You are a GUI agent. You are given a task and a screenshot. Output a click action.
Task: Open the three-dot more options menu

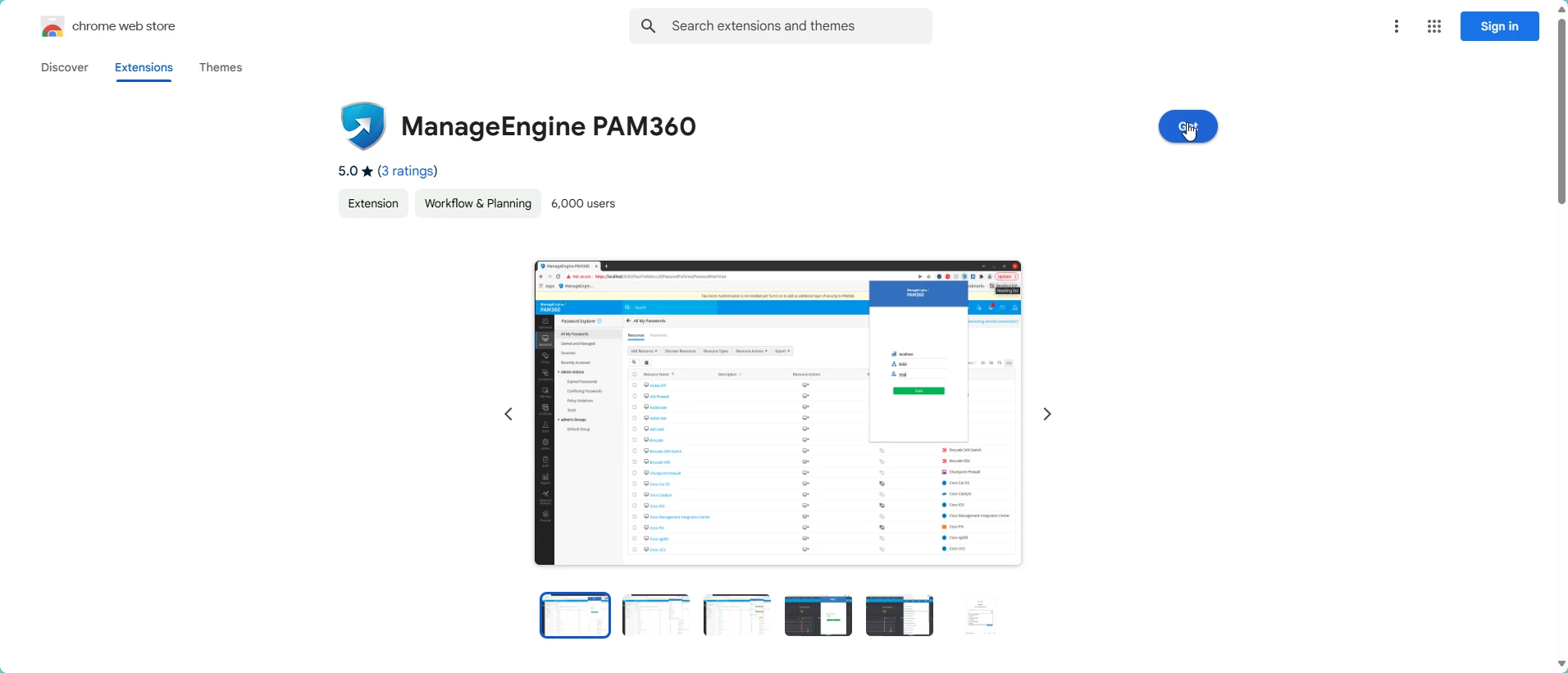pyautogui.click(x=1397, y=27)
